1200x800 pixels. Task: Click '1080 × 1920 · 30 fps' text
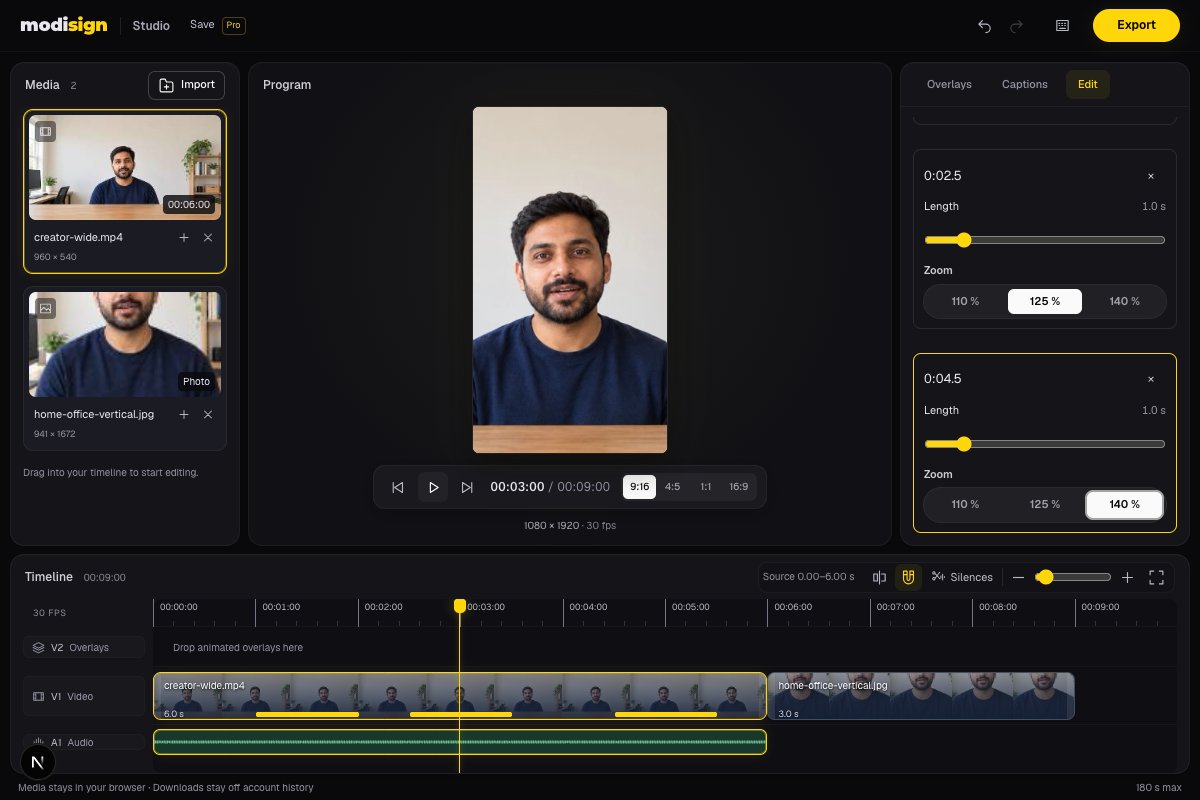pyautogui.click(x=570, y=525)
